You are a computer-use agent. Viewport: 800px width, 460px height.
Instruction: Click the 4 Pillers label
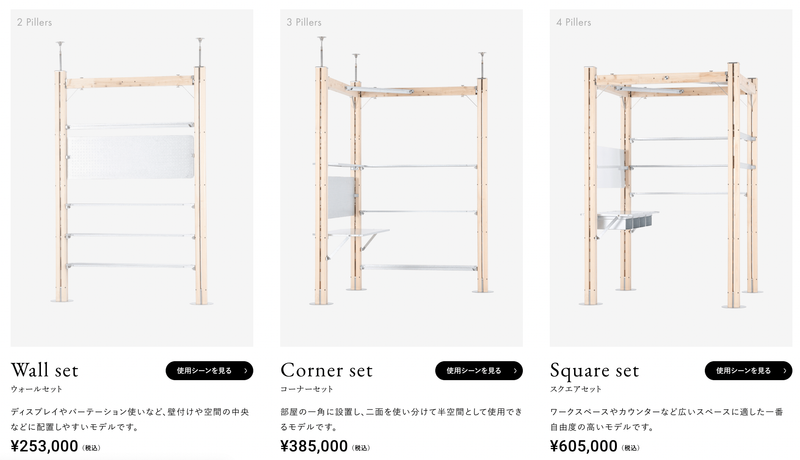[573, 22]
